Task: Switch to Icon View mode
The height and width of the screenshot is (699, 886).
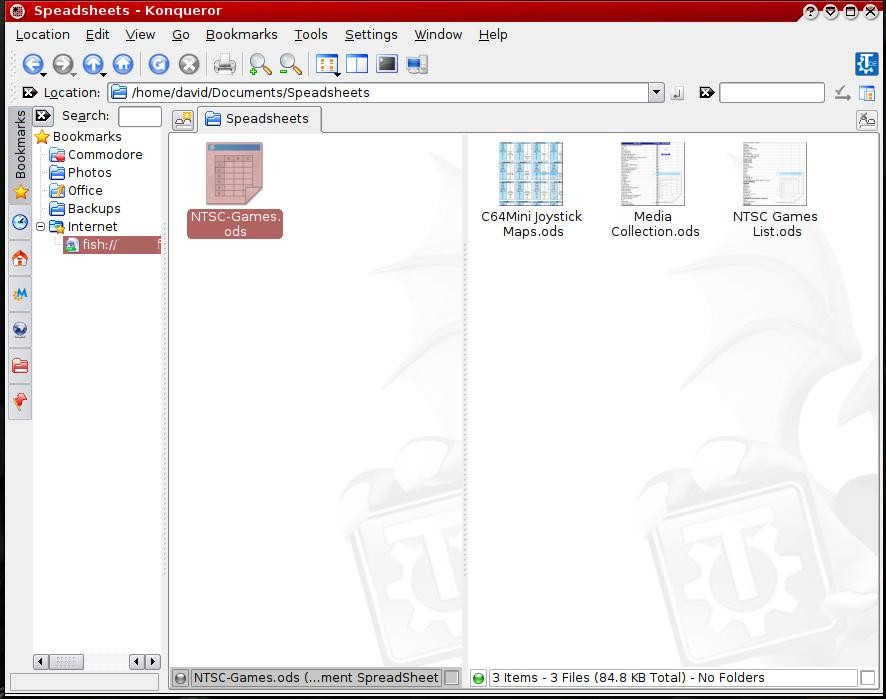Action: click(x=326, y=64)
